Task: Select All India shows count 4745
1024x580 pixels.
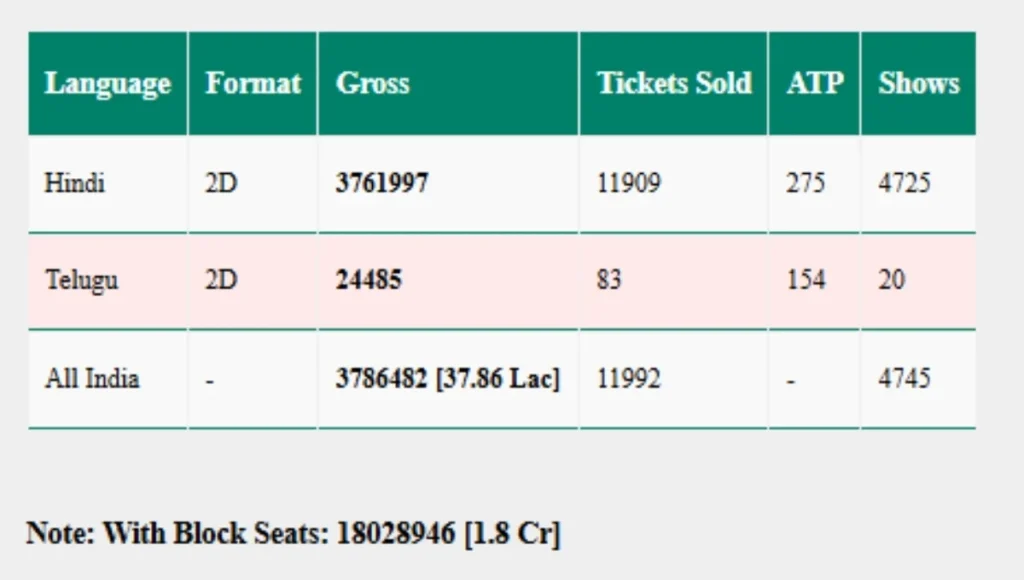Action: [x=904, y=379]
